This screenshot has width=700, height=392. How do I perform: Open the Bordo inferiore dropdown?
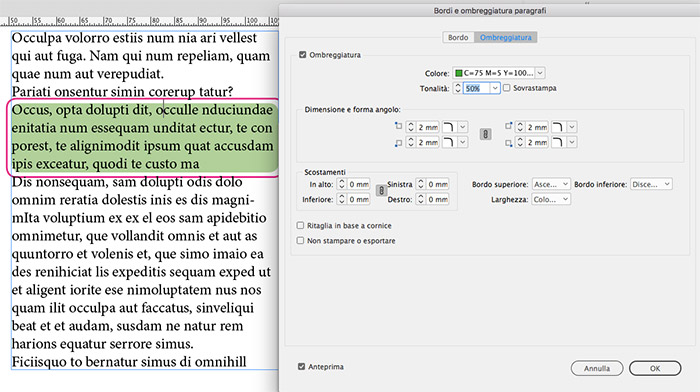point(651,184)
